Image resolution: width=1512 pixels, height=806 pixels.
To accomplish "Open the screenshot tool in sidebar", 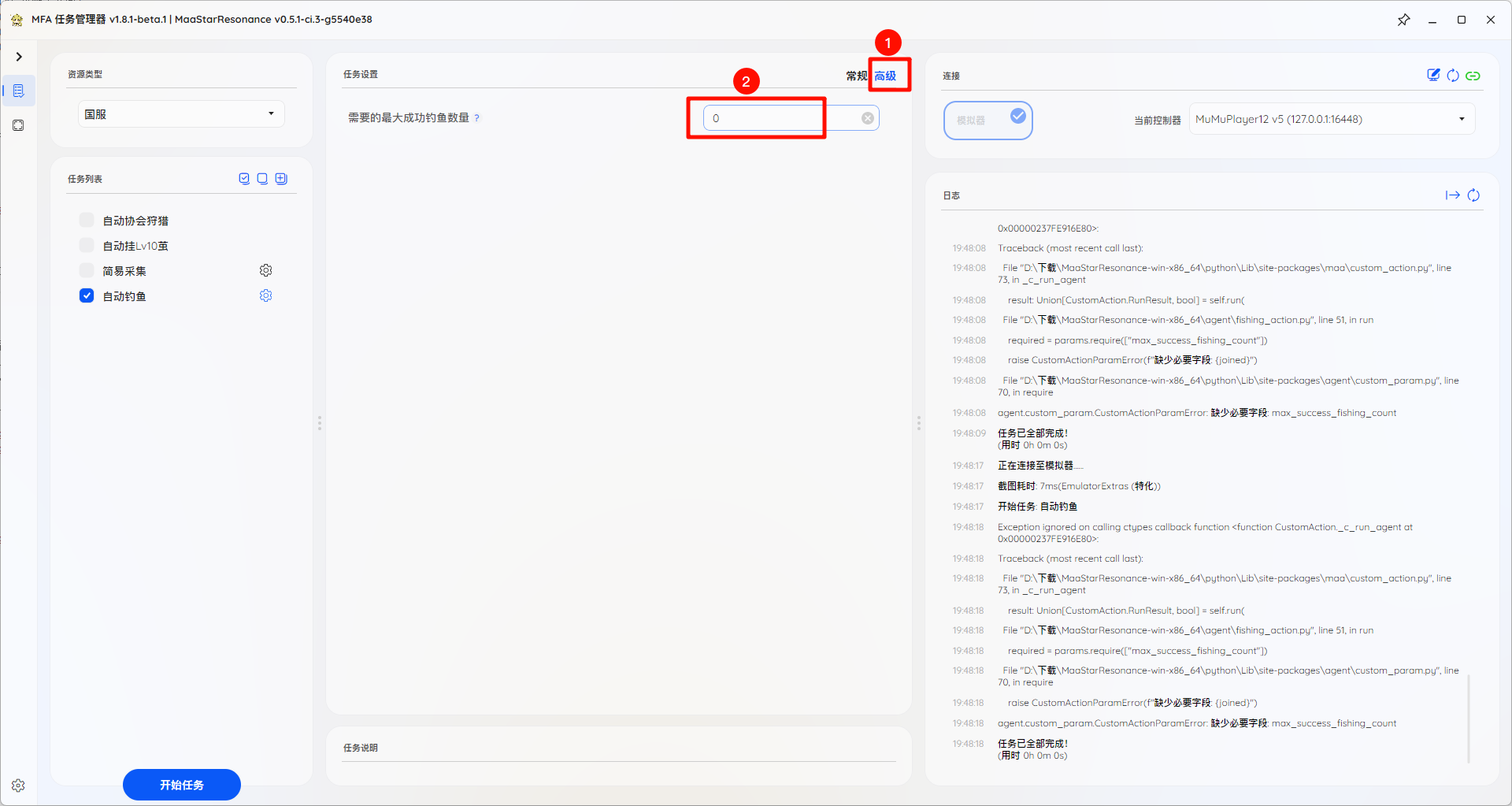I will coord(18,125).
